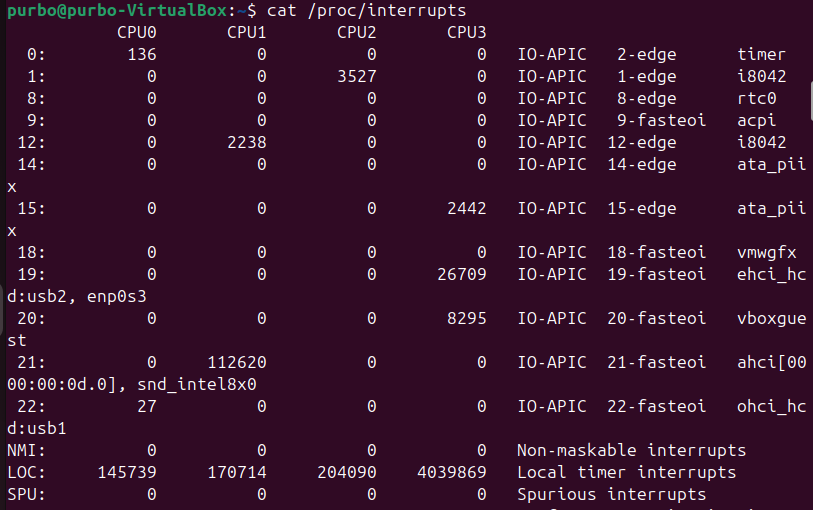
Task: Click the 'vmwgfx' device name
Action: pyautogui.click(x=766, y=253)
